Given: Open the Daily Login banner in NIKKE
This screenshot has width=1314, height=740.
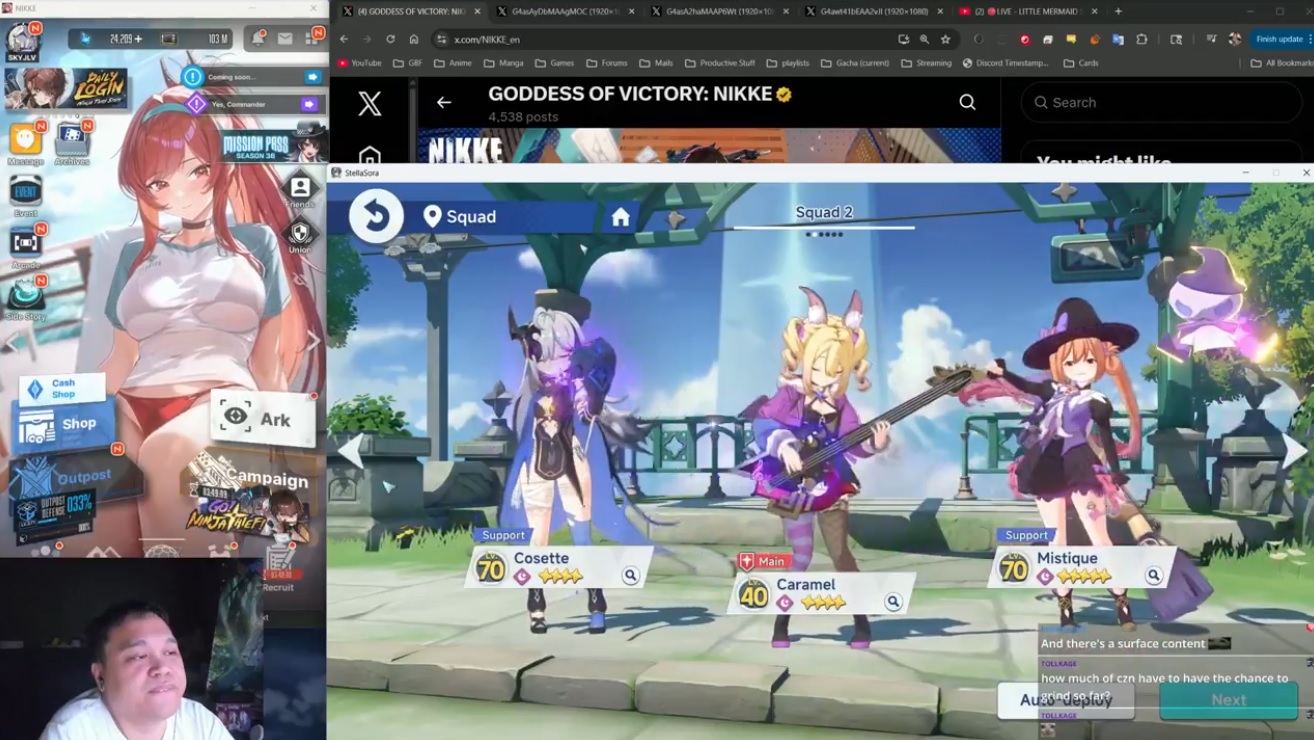Looking at the screenshot, I should 66,88.
